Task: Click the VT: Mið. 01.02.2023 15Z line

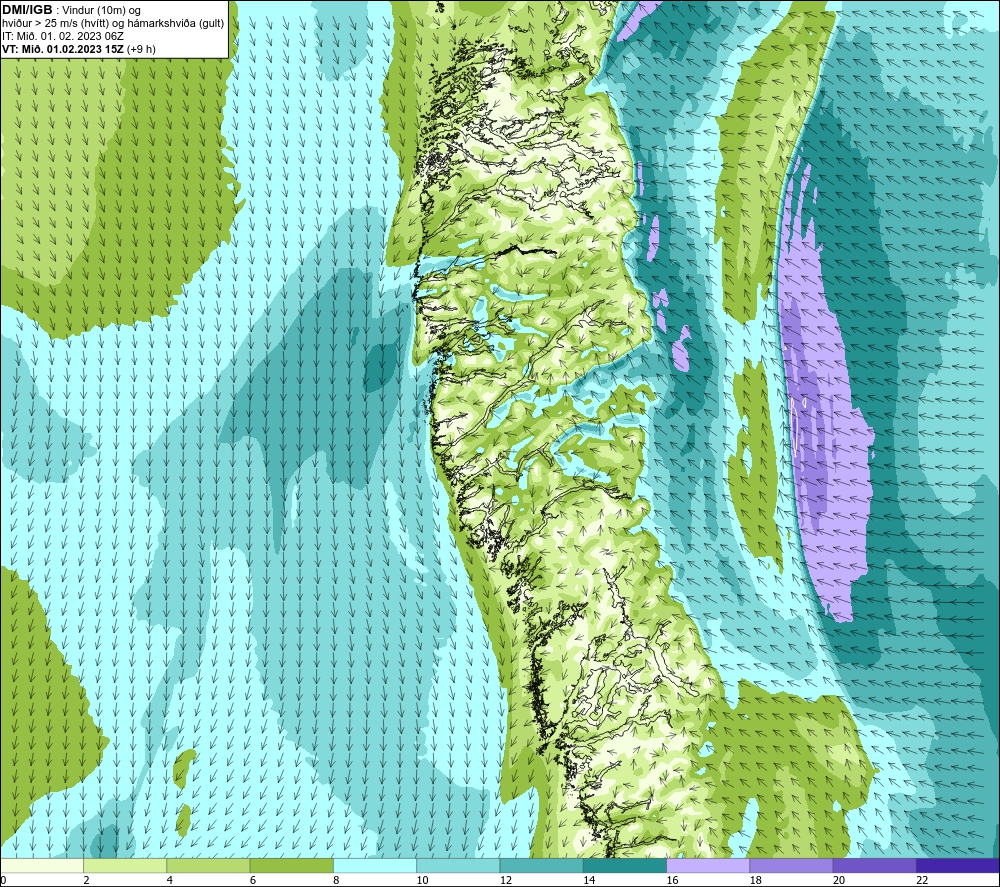Action: point(78,49)
